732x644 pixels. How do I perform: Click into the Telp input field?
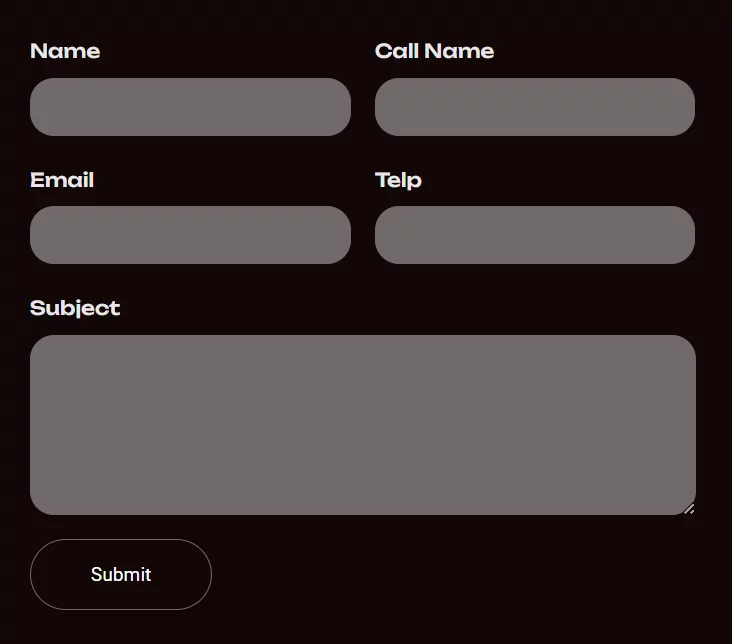534,235
